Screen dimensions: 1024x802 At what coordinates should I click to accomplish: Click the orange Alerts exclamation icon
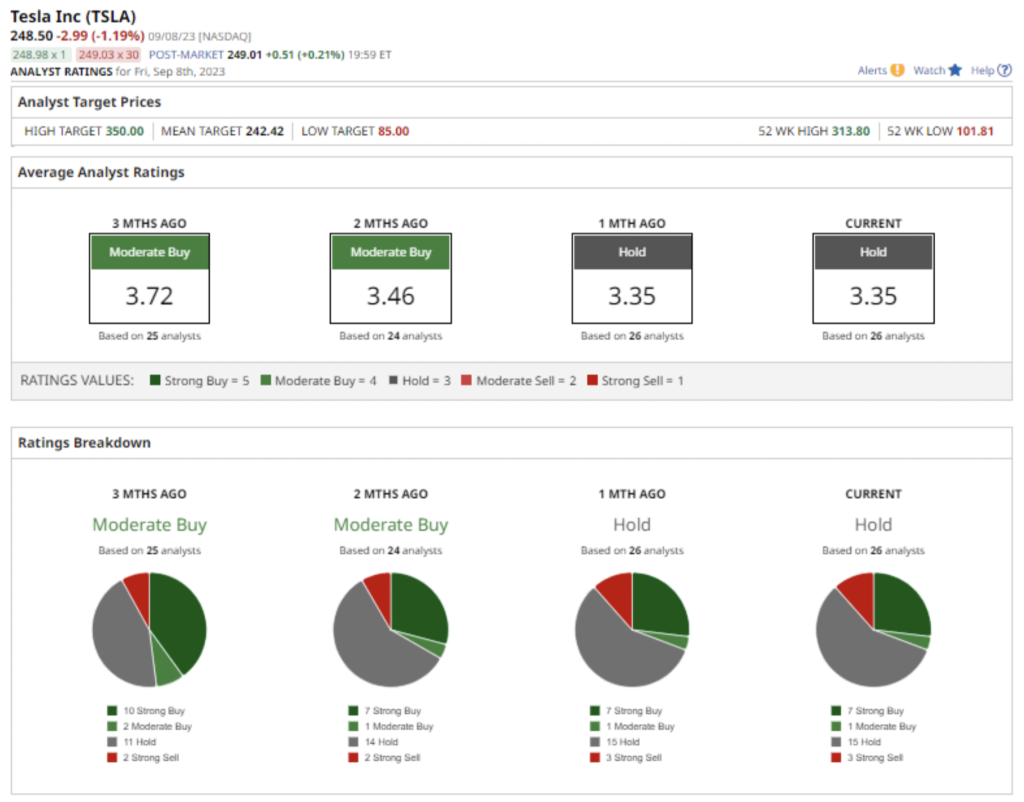click(897, 70)
